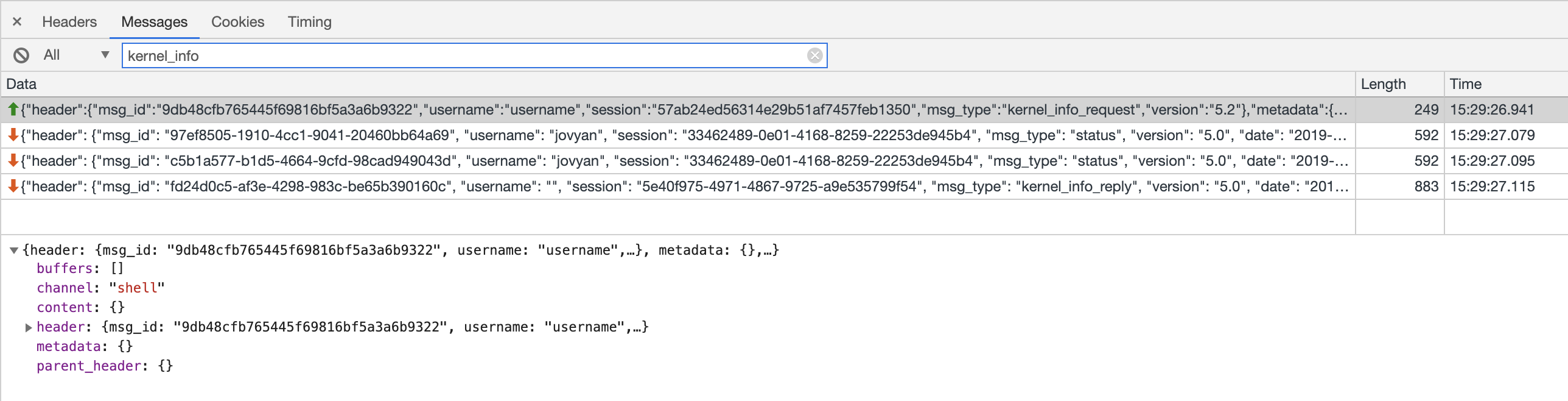
Task: Click inside the kernel_info filter input field
Action: (x=426, y=55)
